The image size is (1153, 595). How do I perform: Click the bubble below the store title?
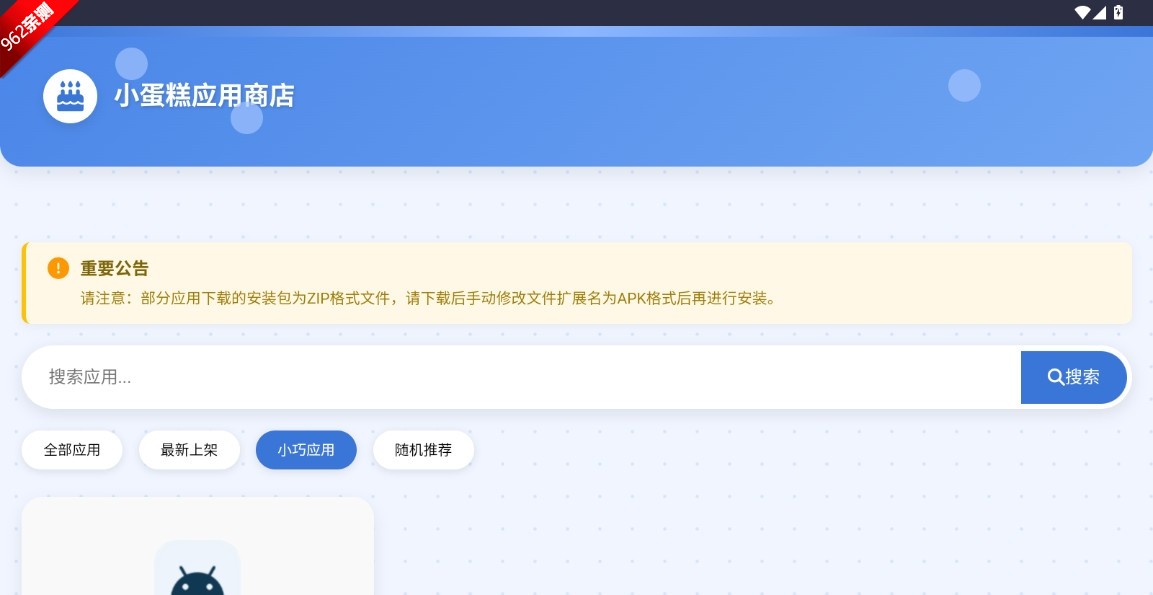(246, 119)
